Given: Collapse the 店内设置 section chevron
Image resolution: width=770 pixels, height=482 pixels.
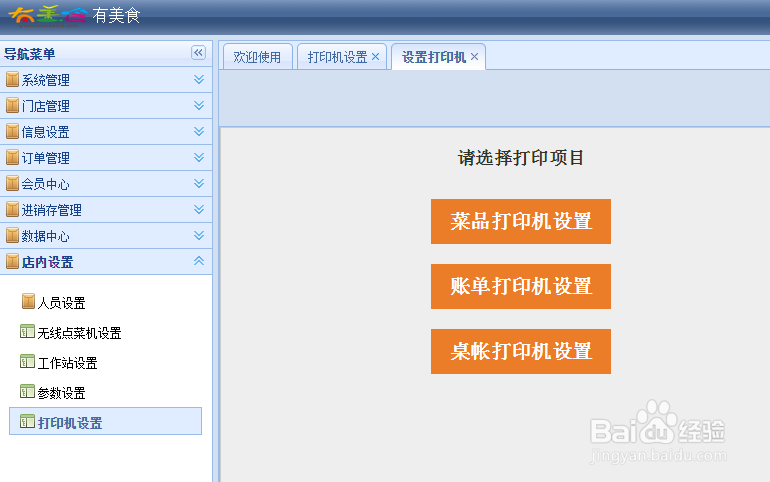Looking at the screenshot, I should click(x=199, y=261).
